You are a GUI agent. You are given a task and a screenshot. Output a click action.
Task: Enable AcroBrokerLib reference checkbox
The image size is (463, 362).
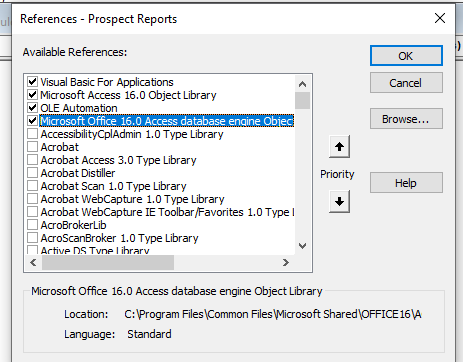tap(32, 225)
